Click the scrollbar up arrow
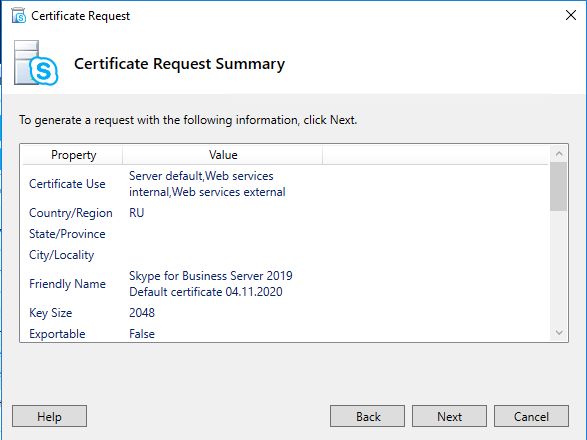The width and height of the screenshot is (587, 440). click(559, 154)
